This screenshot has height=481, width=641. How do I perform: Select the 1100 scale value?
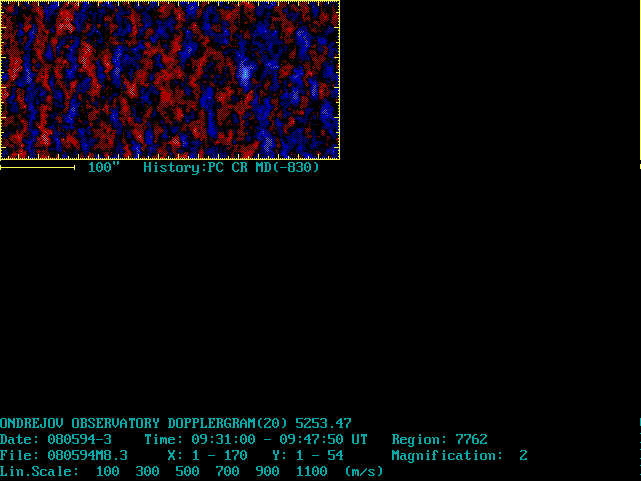(x=312, y=471)
